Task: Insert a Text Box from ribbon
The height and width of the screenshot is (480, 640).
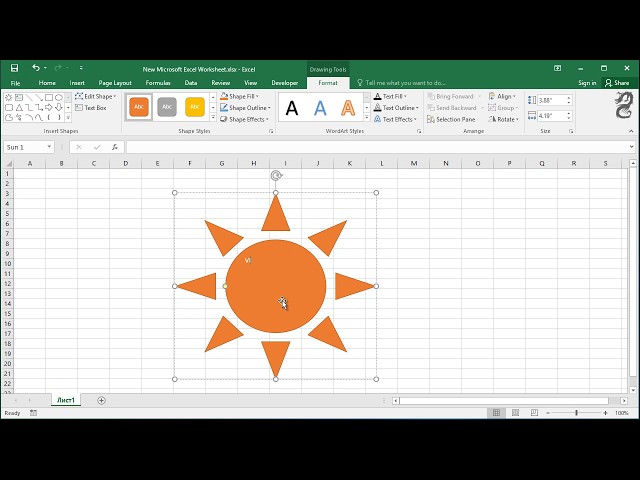Action: [x=91, y=108]
